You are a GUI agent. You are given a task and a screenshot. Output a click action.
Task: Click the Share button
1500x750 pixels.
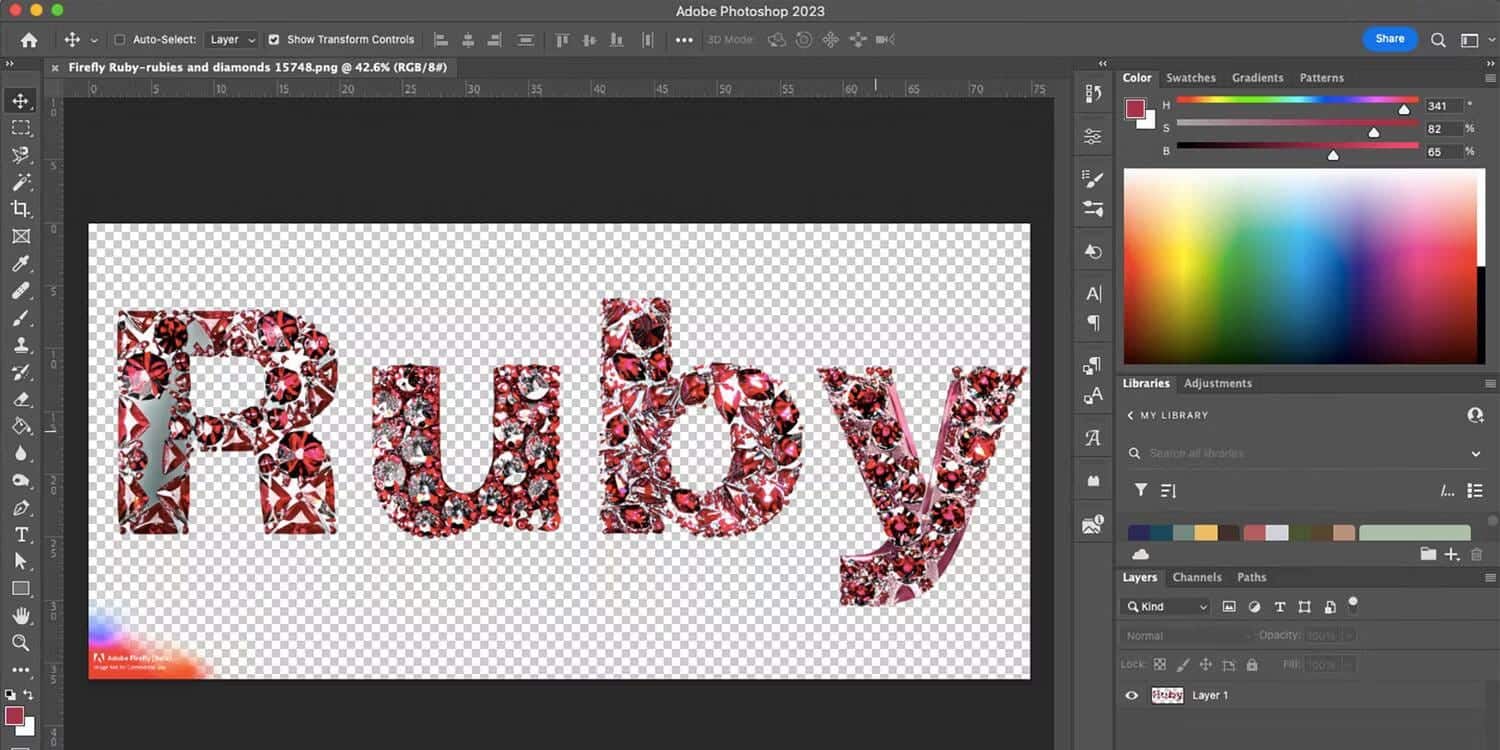[1389, 38]
